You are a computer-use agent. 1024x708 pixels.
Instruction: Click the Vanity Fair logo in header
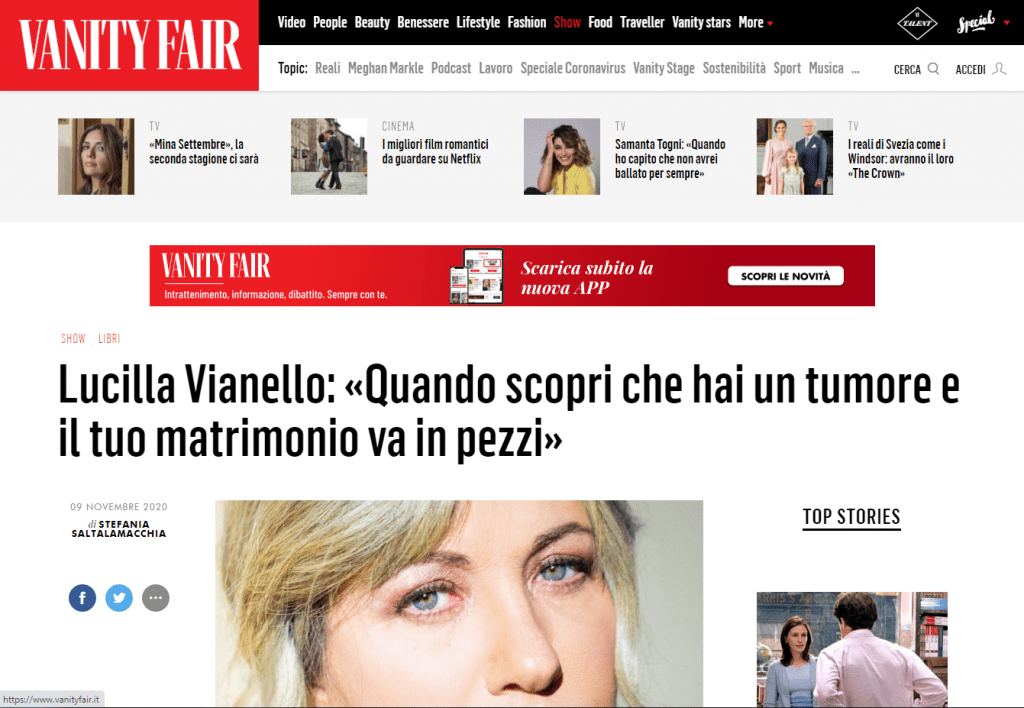129,45
